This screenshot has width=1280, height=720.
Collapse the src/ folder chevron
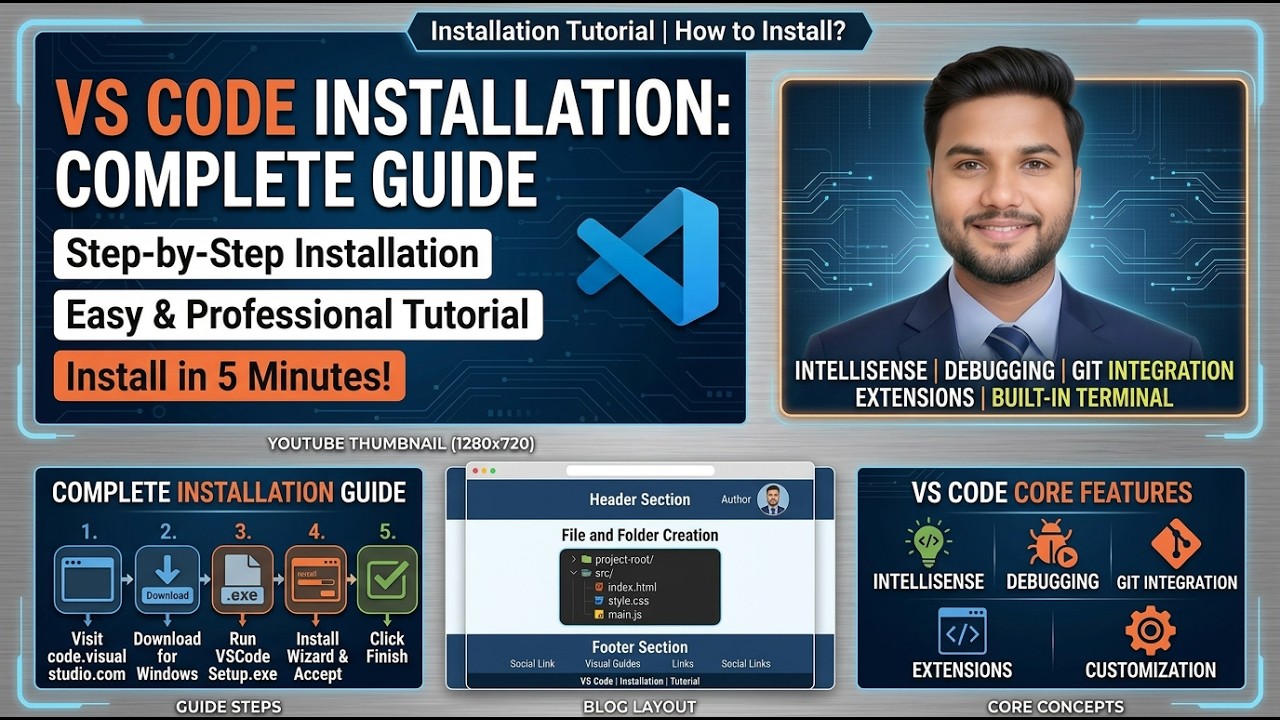tap(573, 573)
